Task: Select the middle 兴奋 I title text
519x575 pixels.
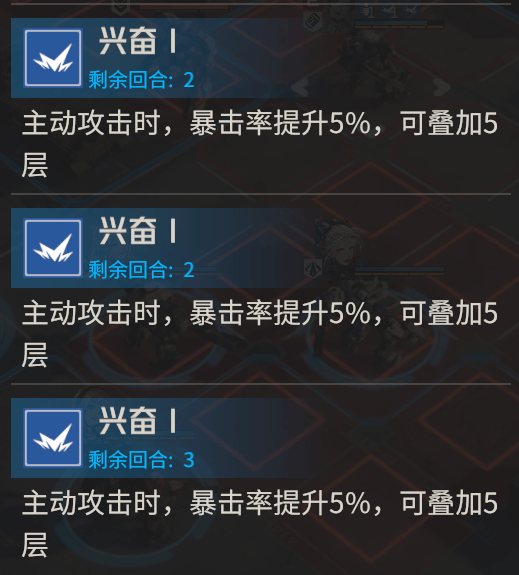Action: pyautogui.click(x=138, y=230)
